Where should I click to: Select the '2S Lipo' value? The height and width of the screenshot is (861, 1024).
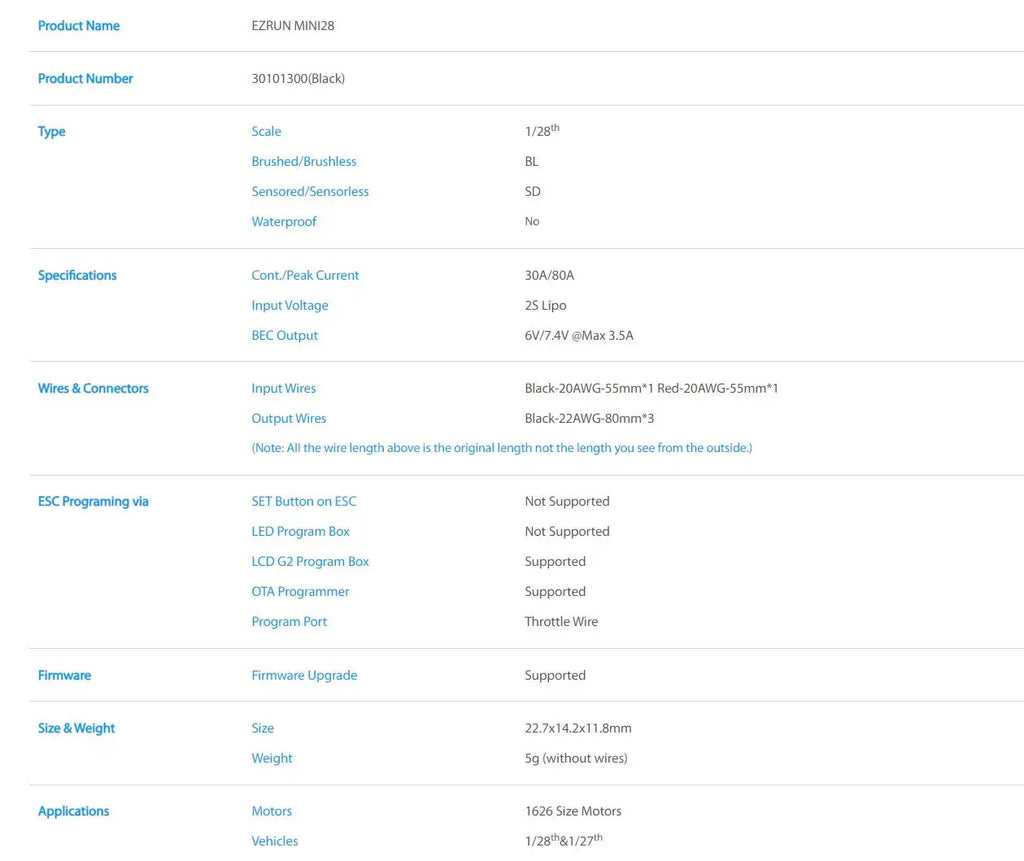(x=545, y=305)
